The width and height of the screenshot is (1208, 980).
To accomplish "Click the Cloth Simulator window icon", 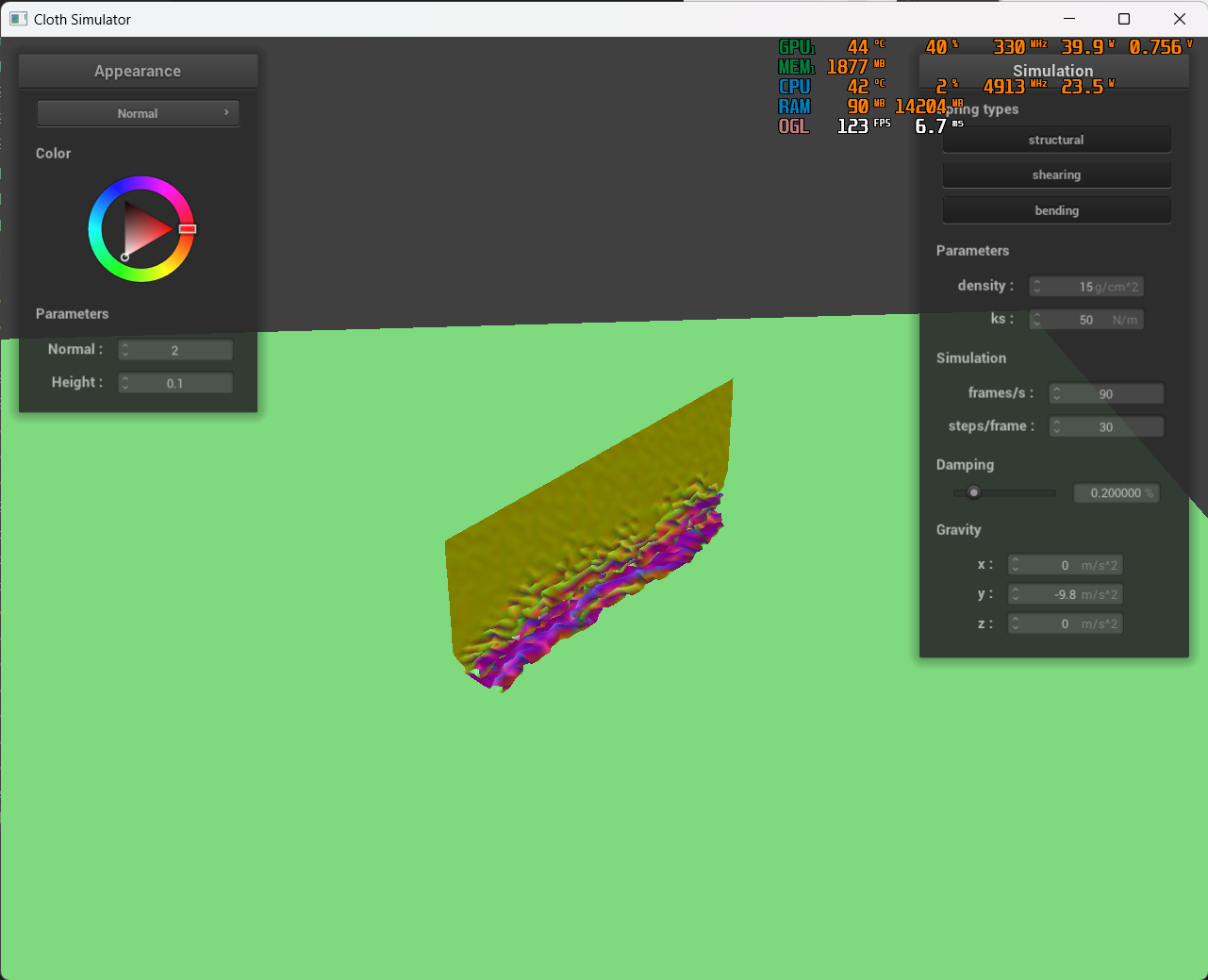I will click(18, 19).
